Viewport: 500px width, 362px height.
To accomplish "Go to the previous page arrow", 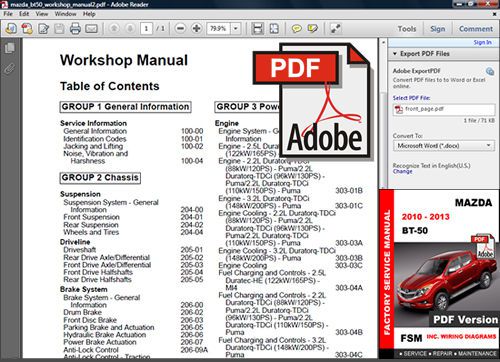I will coord(114,29).
